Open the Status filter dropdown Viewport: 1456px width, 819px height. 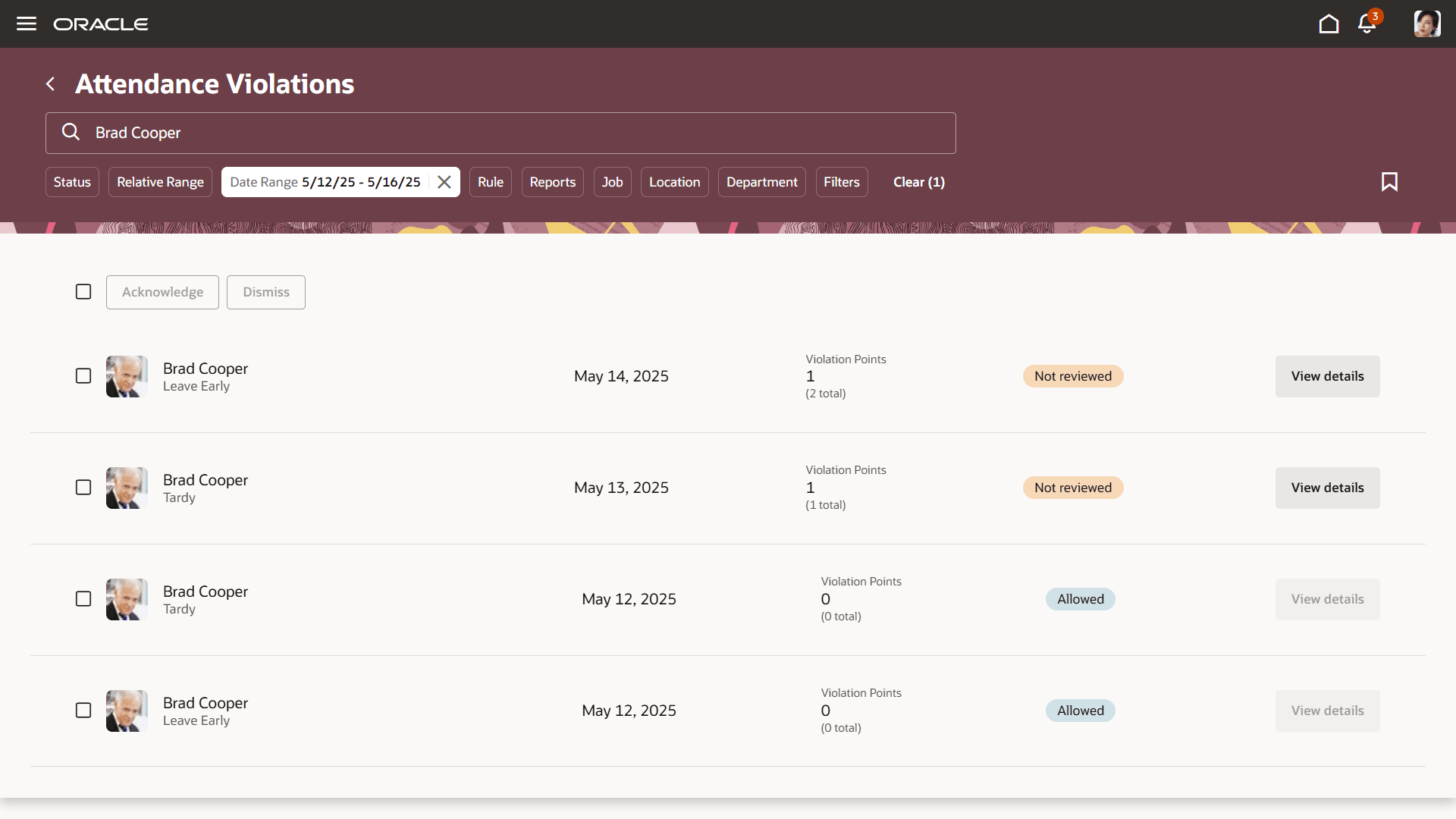click(72, 182)
